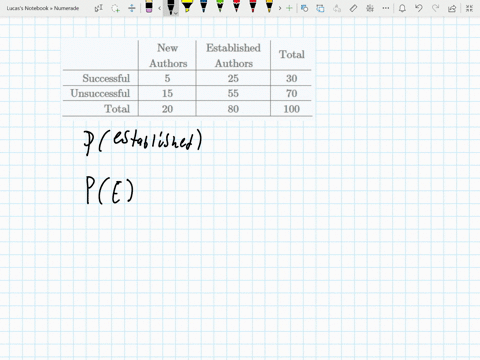The height and width of the screenshot is (360, 480).
Task: Pick the yellow highlighter
Action: pos(187,6)
